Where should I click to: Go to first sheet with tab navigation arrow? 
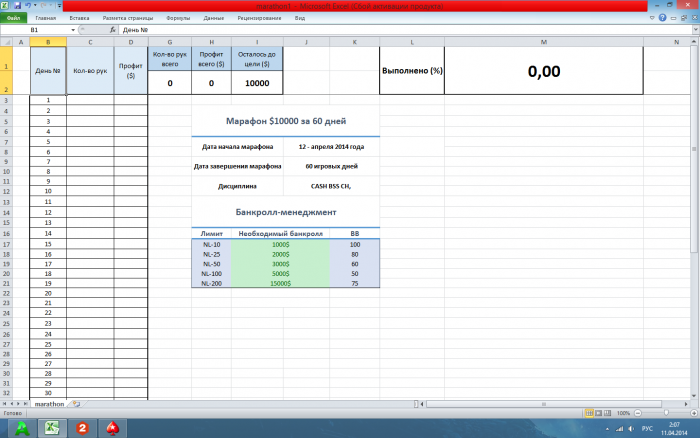tap(5, 404)
